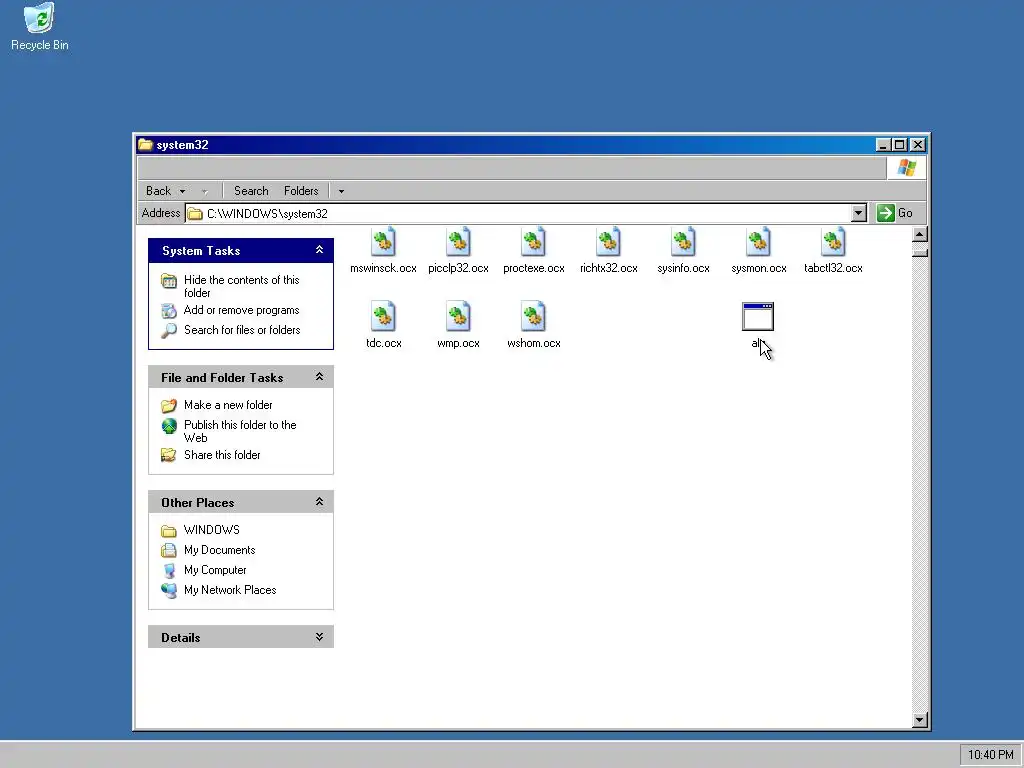Click the My Network Places icon

(x=169, y=590)
